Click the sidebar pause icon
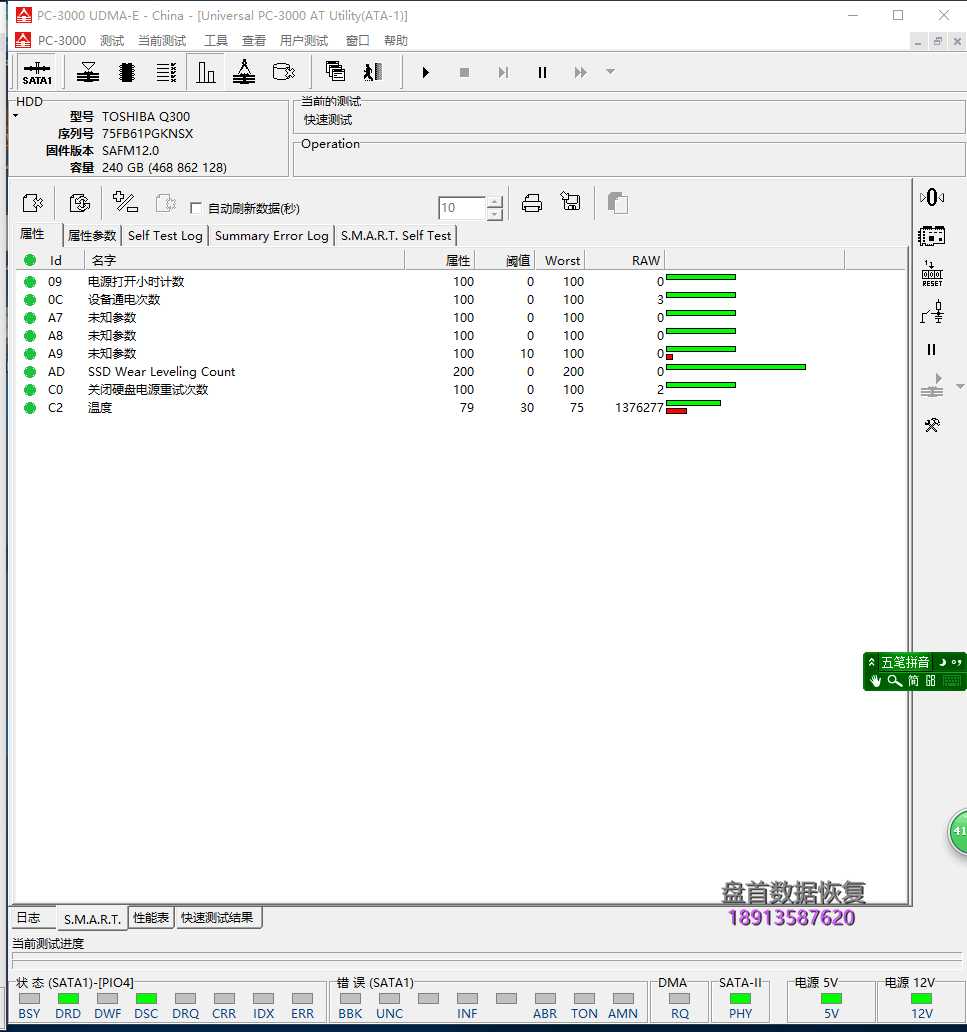Viewport: 967px width, 1032px height. pyautogui.click(x=931, y=349)
